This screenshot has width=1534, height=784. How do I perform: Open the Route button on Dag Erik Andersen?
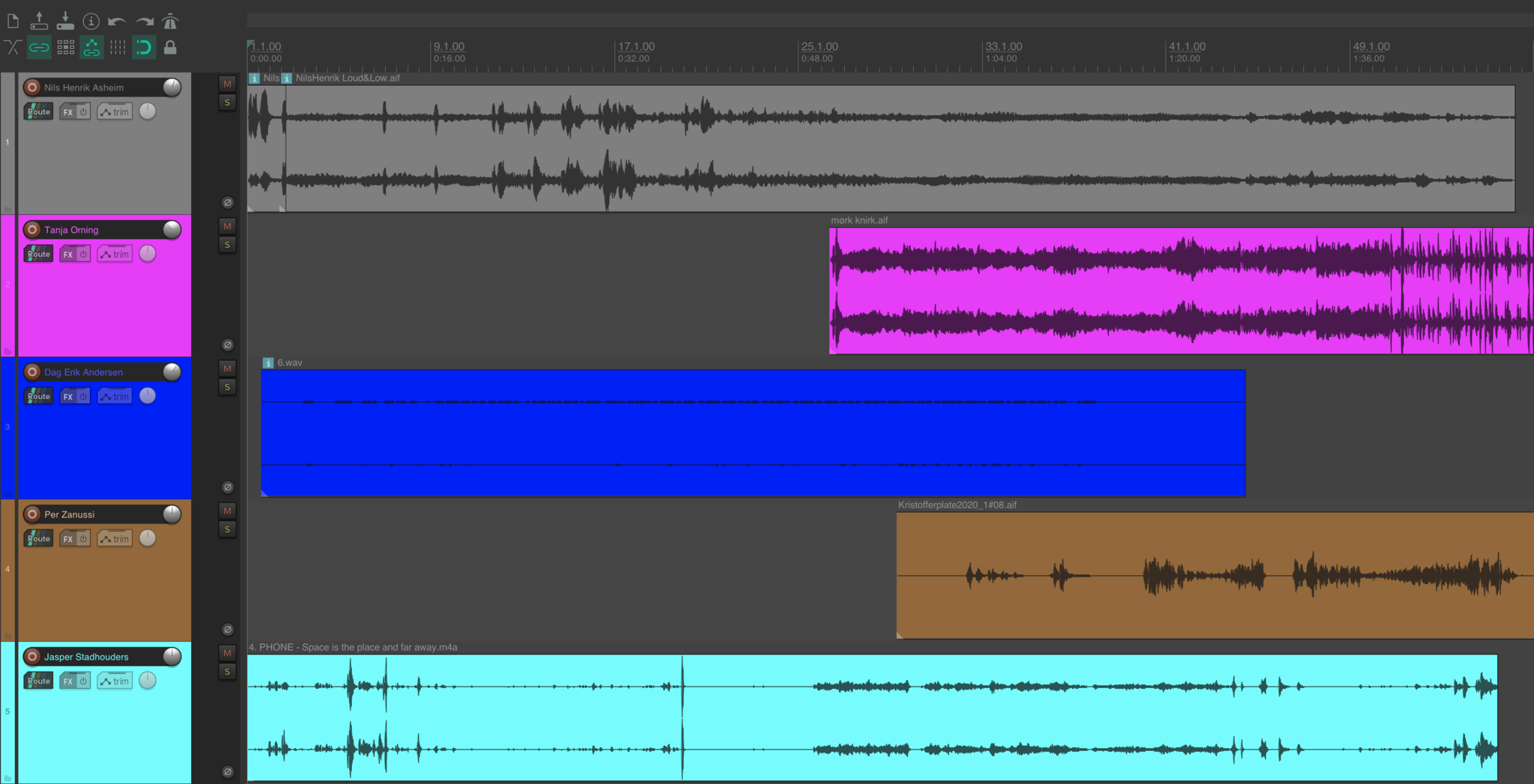click(38, 396)
